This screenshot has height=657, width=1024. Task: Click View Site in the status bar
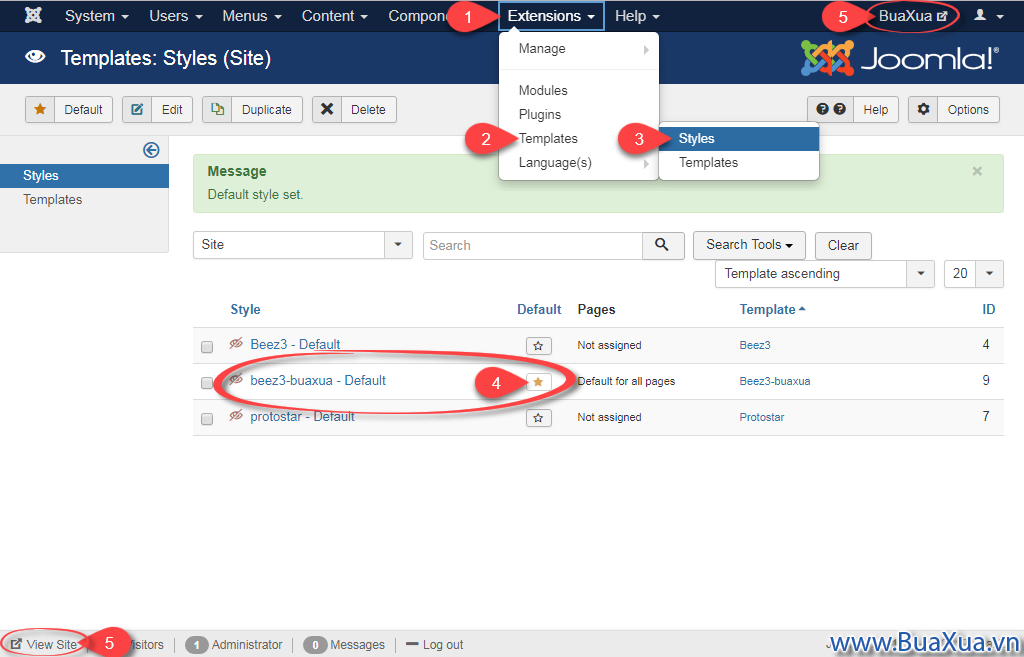click(44, 645)
